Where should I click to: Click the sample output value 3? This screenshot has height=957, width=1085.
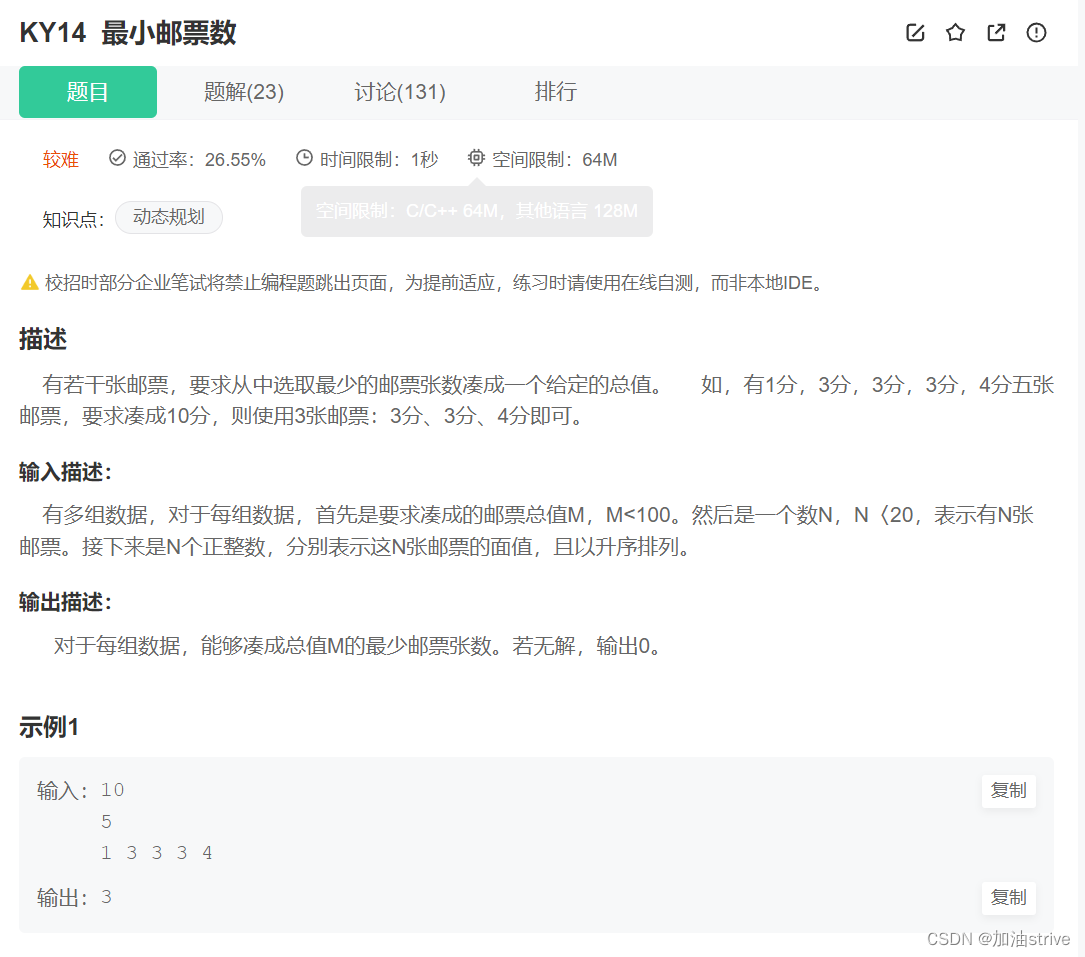[107, 897]
